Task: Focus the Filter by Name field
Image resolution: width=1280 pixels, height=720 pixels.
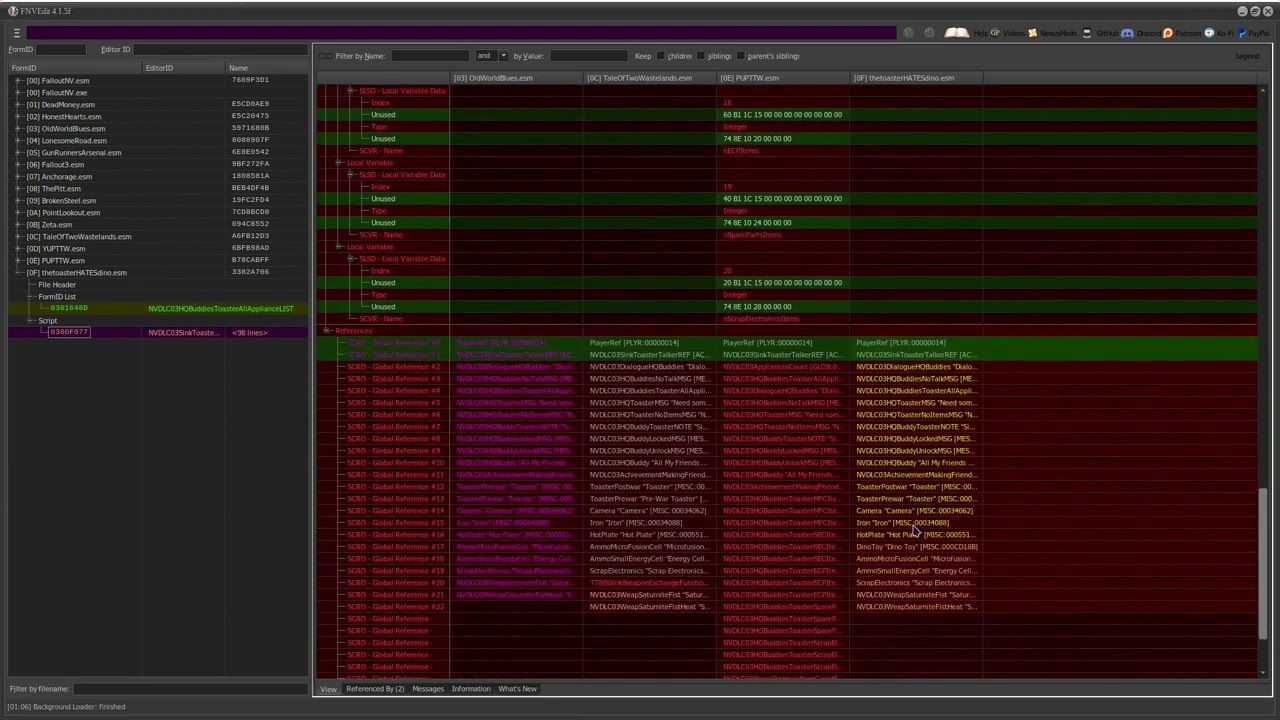Action: tap(430, 56)
